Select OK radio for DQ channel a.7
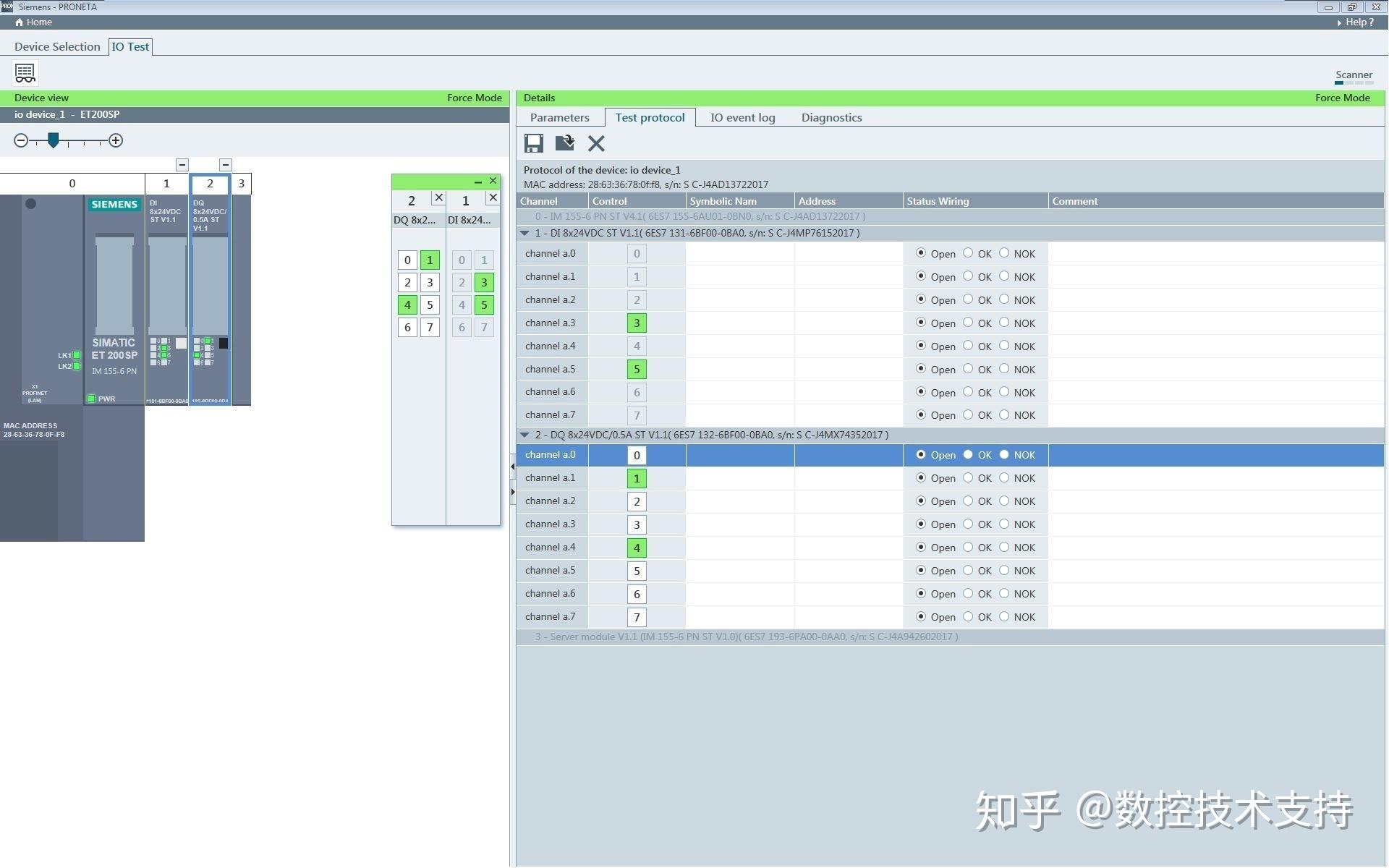1389x868 pixels. click(968, 617)
